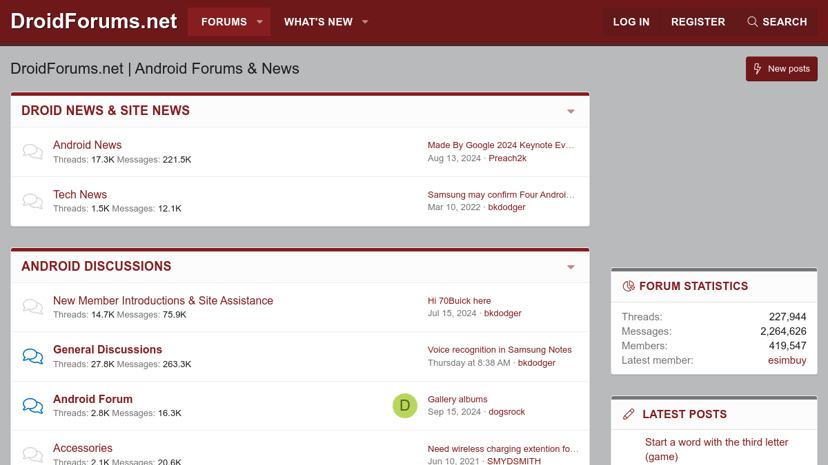Open the What's New tab

[318, 22]
